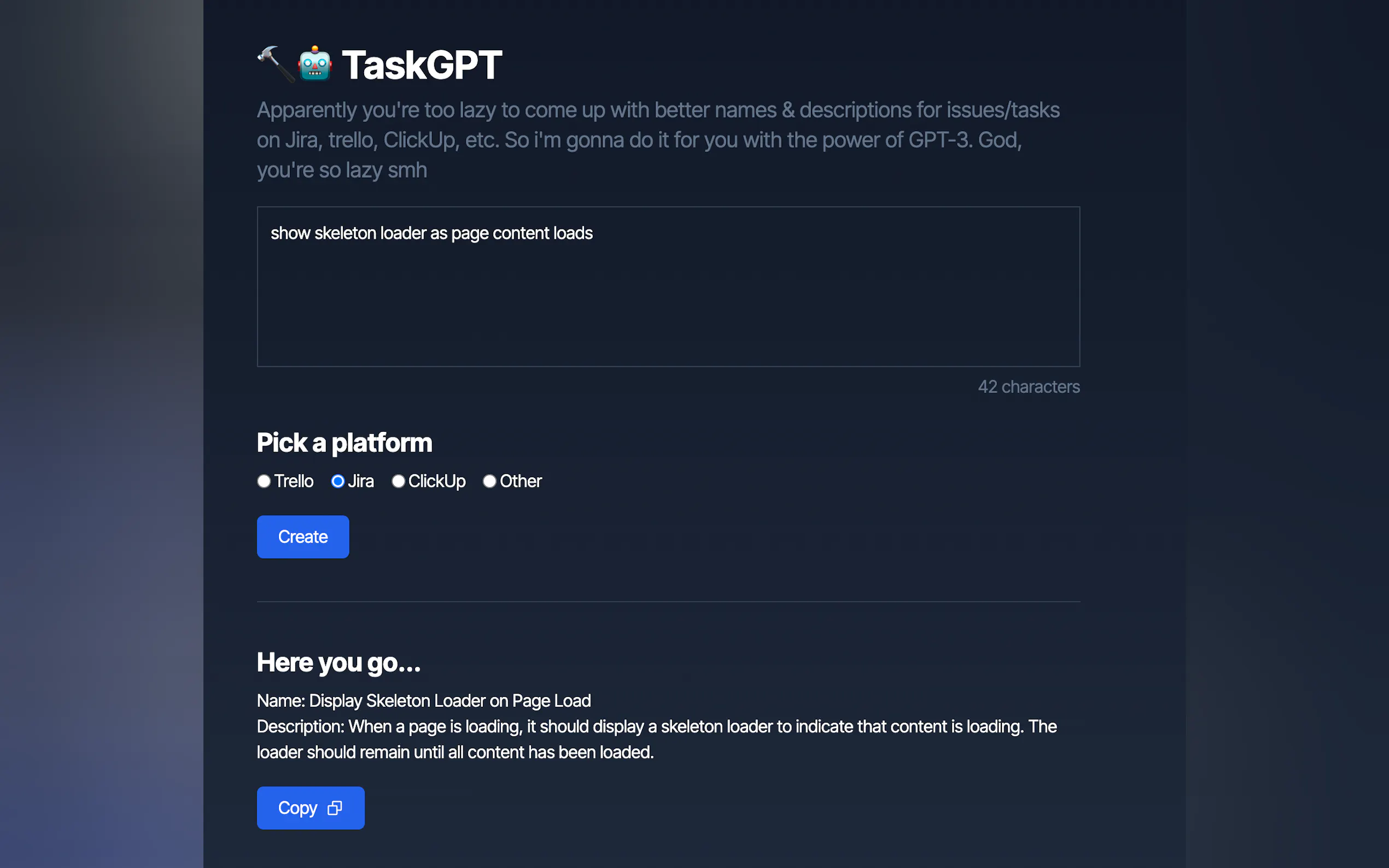Click the intro paragraph about being lazy
The width and height of the screenshot is (1389, 868).
(x=657, y=139)
